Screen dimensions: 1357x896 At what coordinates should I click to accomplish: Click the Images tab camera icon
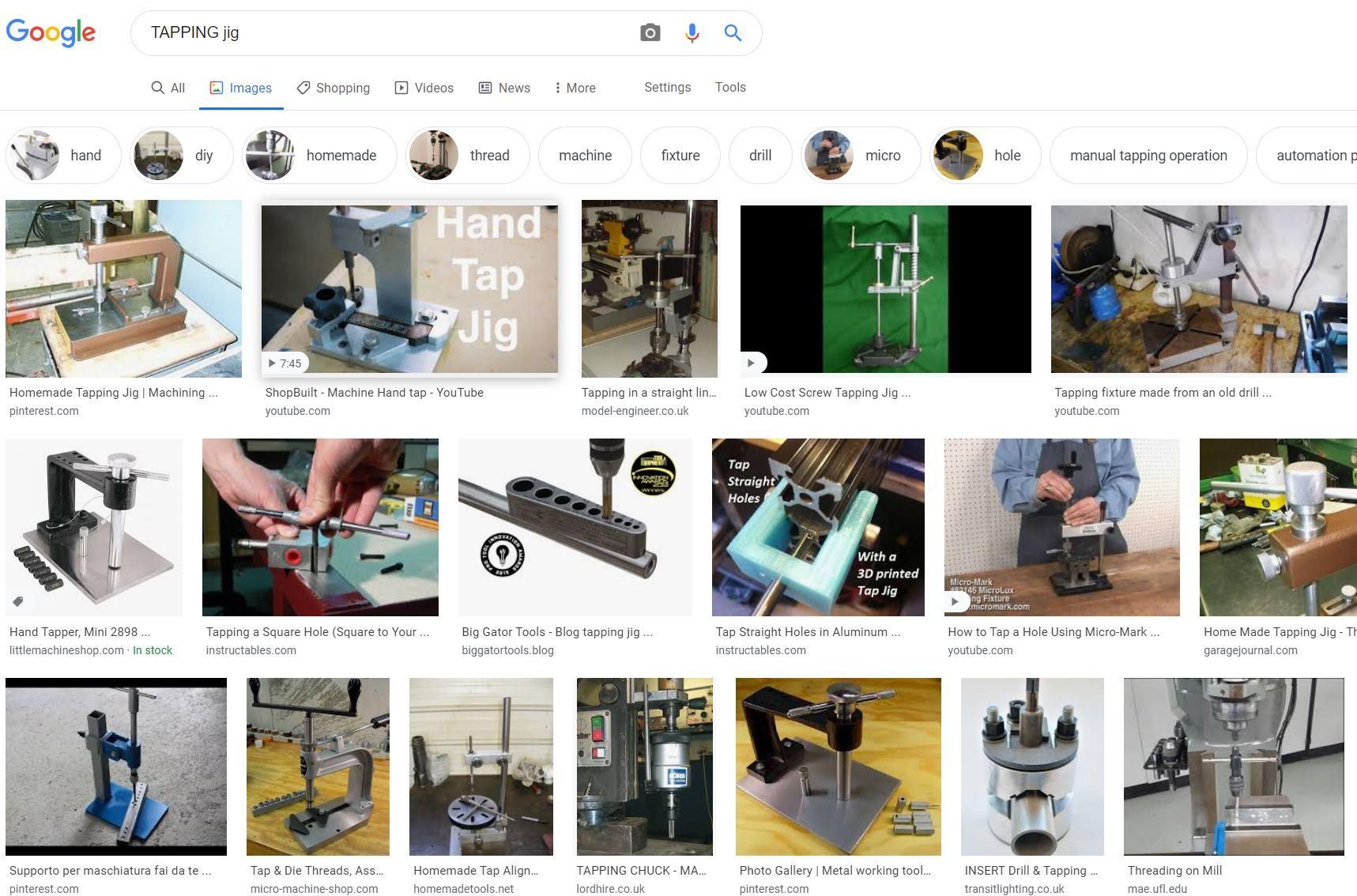click(216, 88)
